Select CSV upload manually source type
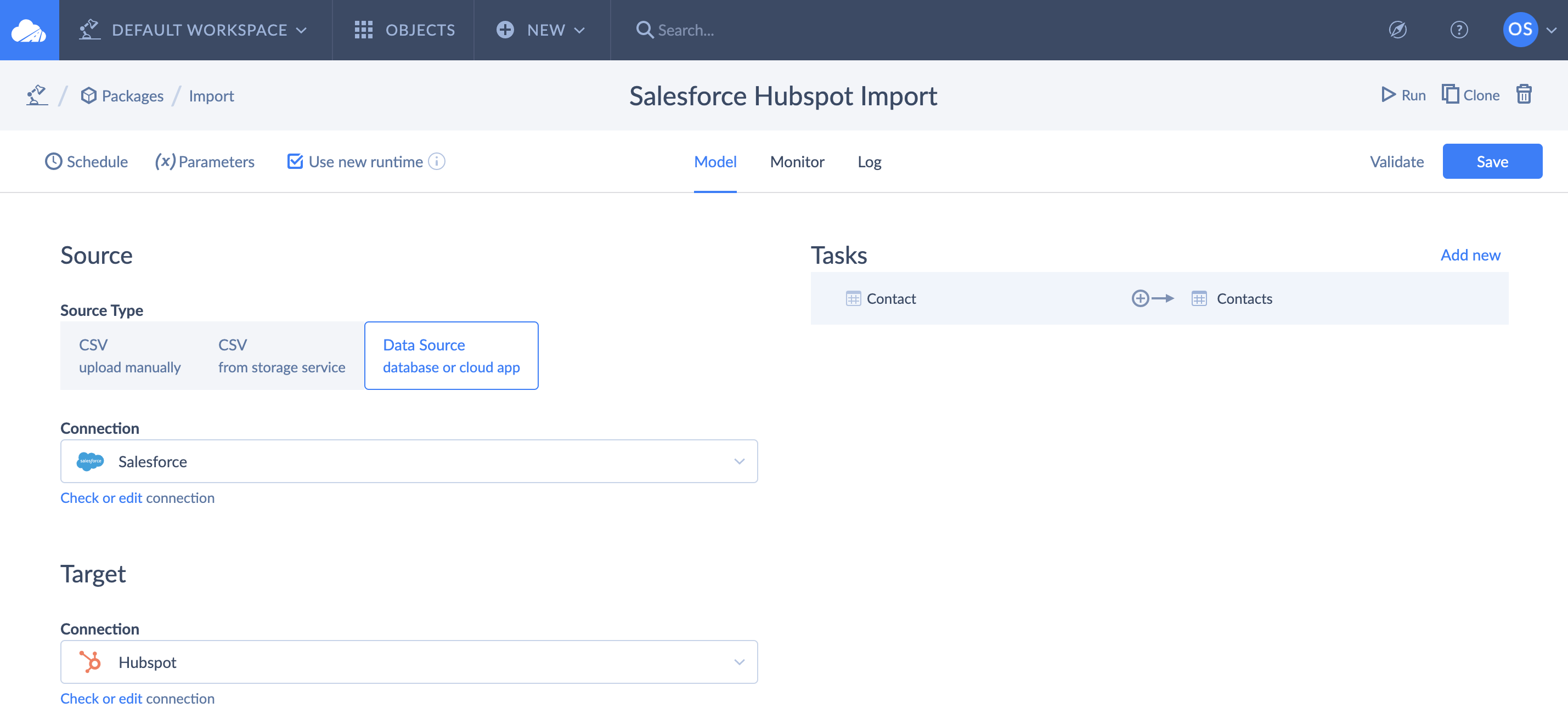This screenshot has height=725, width=1568. 129,356
